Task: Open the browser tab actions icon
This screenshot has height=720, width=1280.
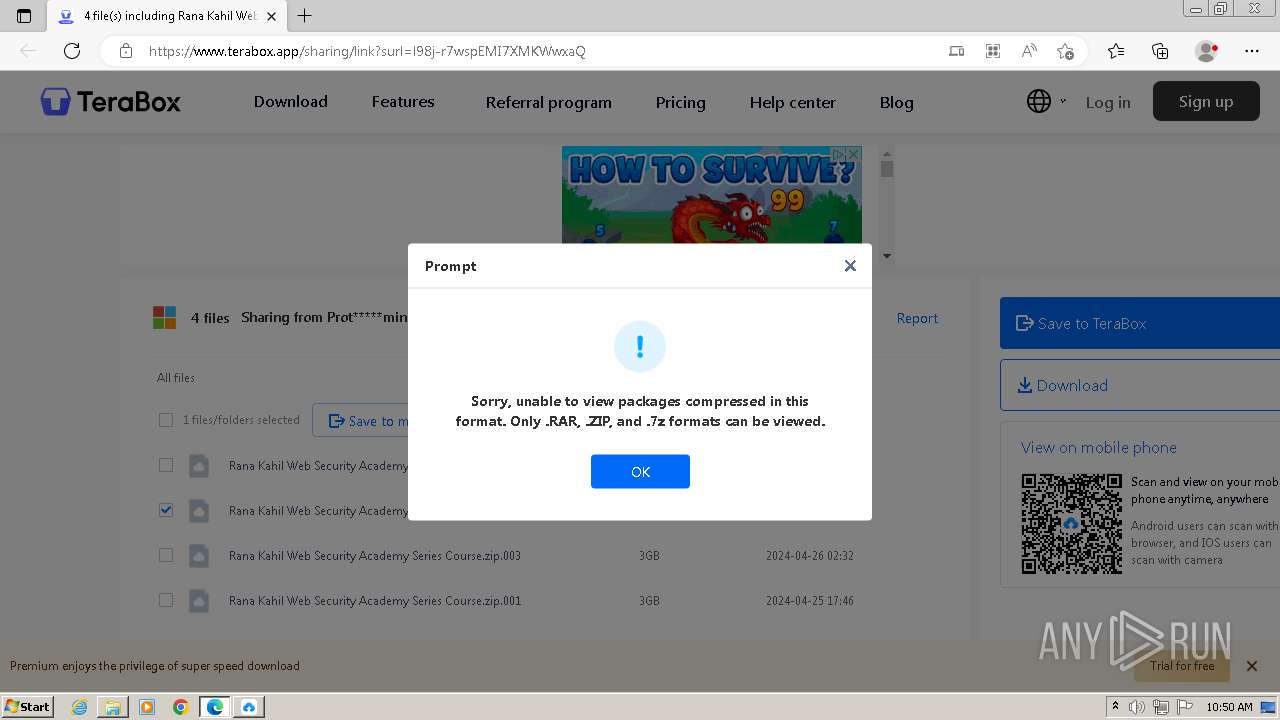Action: pyautogui.click(x=24, y=16)
